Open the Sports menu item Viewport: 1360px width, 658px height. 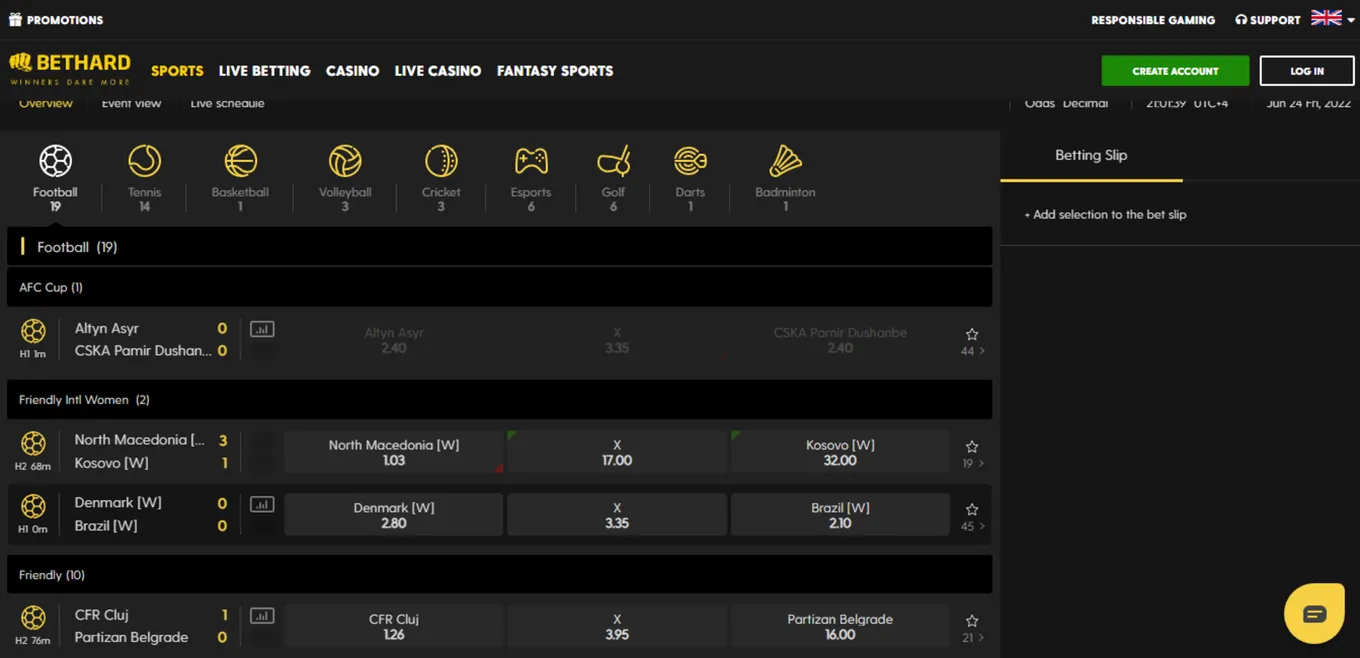(x=177, y=71)
